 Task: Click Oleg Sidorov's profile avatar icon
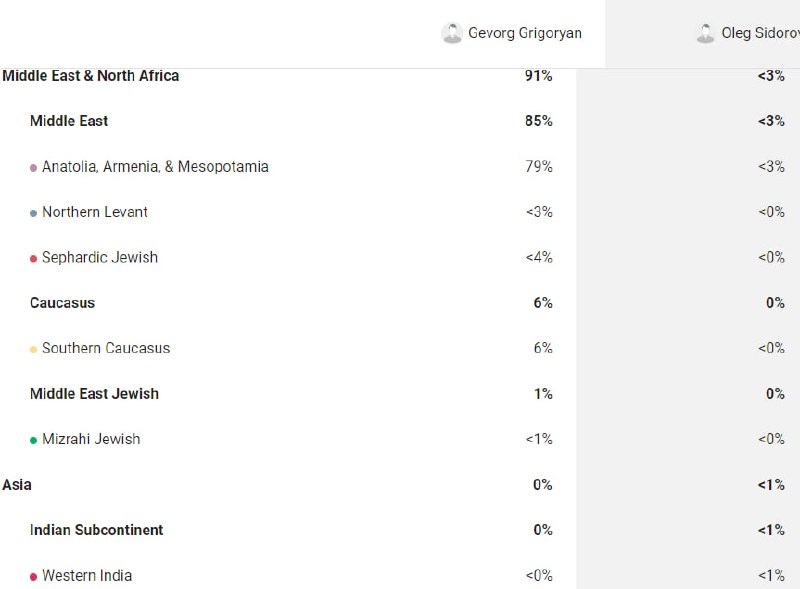coord(706,33)
